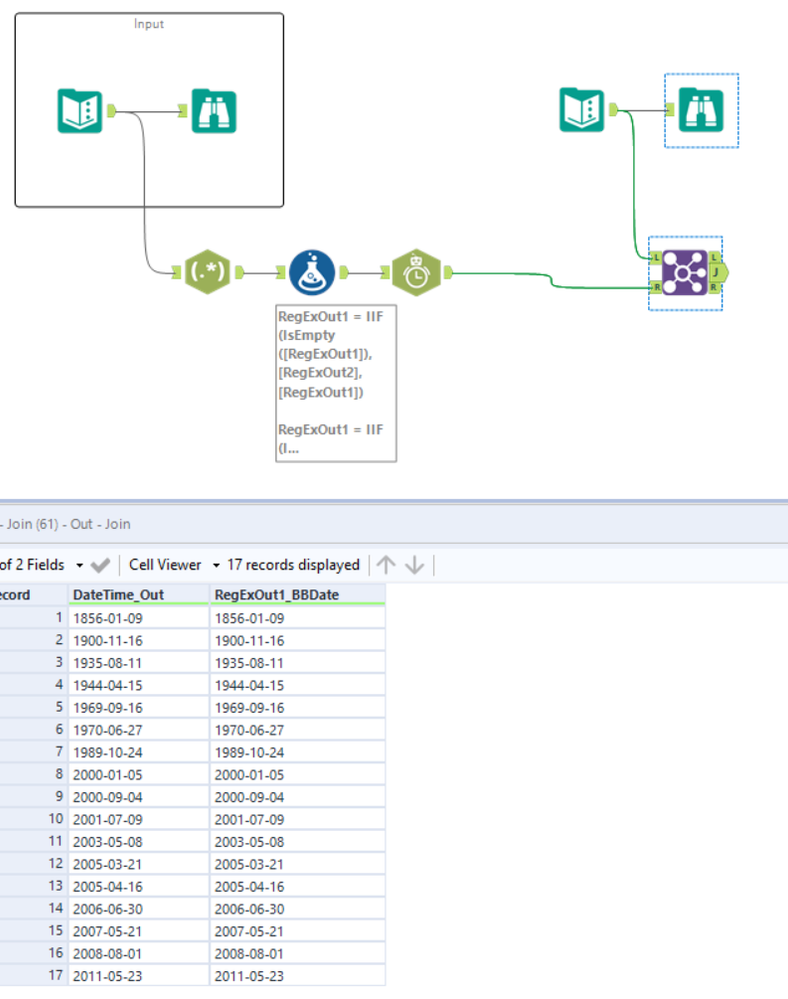The image size is (788, 999).
Task: Select the Formula tool flask icon
Action: (x=312, y=272)
